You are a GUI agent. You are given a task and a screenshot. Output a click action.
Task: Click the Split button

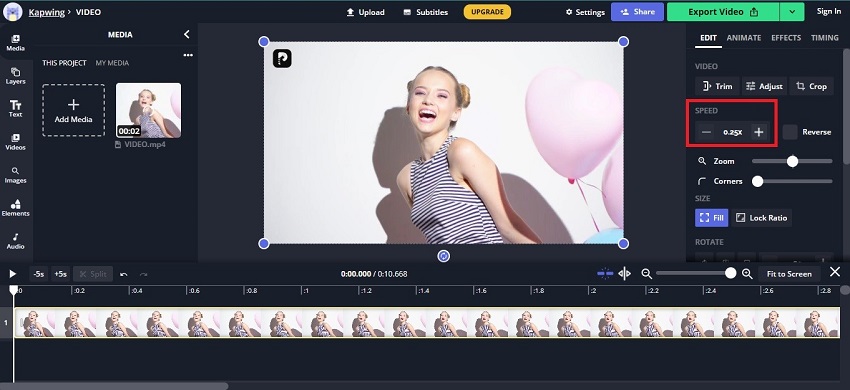(93, 274)
